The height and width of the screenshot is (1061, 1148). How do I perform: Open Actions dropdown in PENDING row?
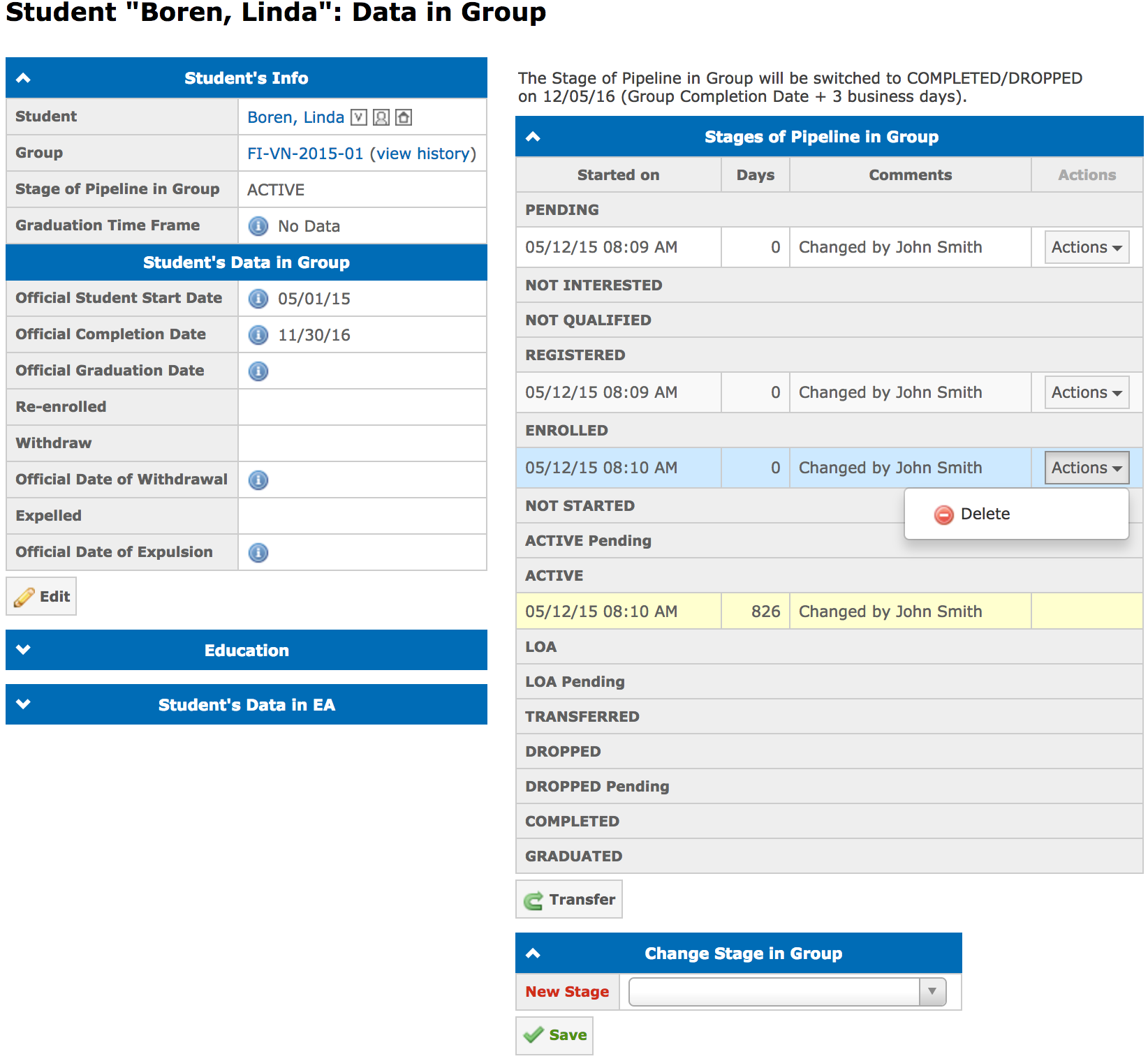1087,247
